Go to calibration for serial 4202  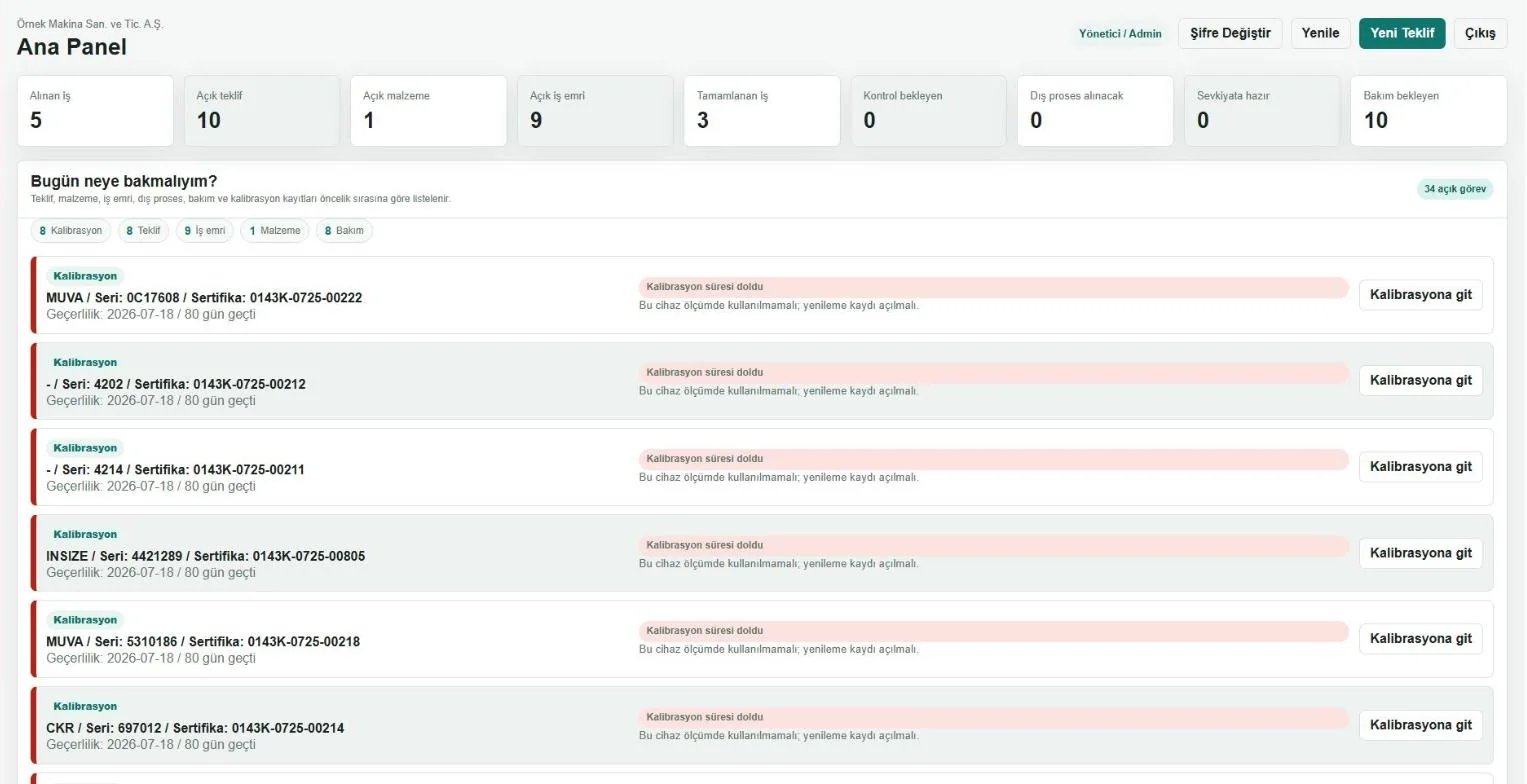pos(1420,381)
